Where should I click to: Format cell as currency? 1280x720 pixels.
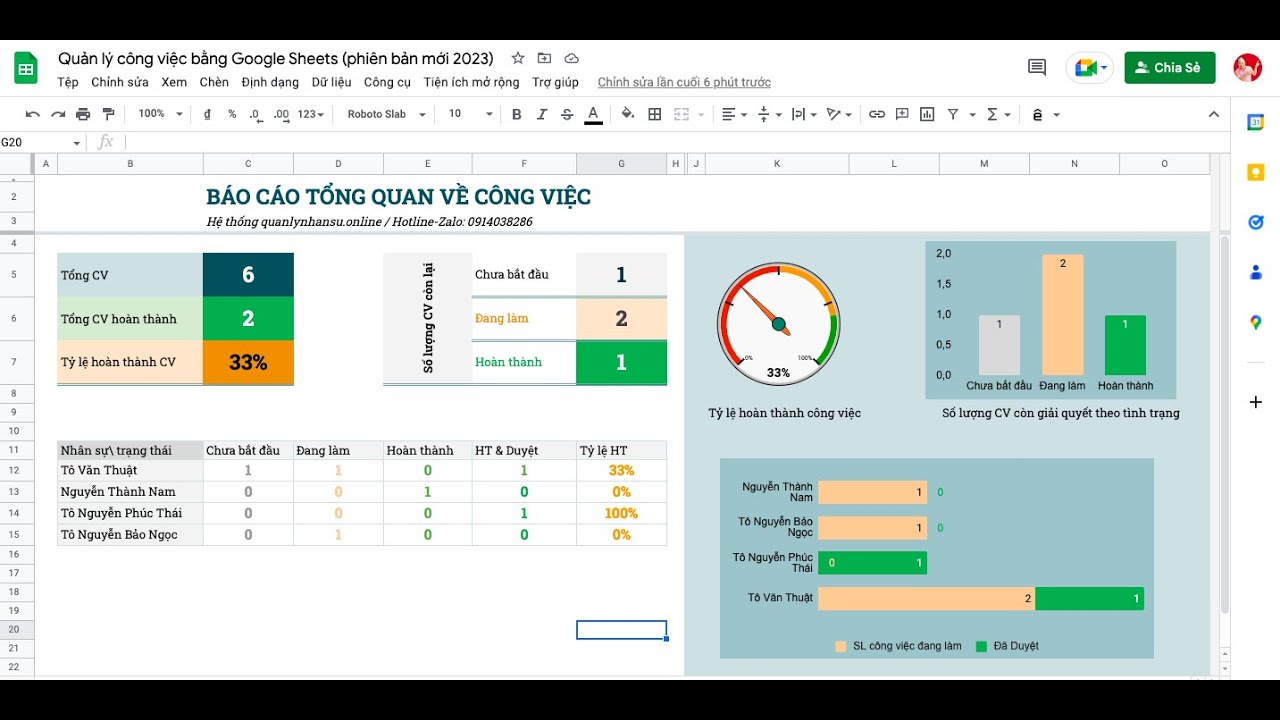click(x=207, y=114)
